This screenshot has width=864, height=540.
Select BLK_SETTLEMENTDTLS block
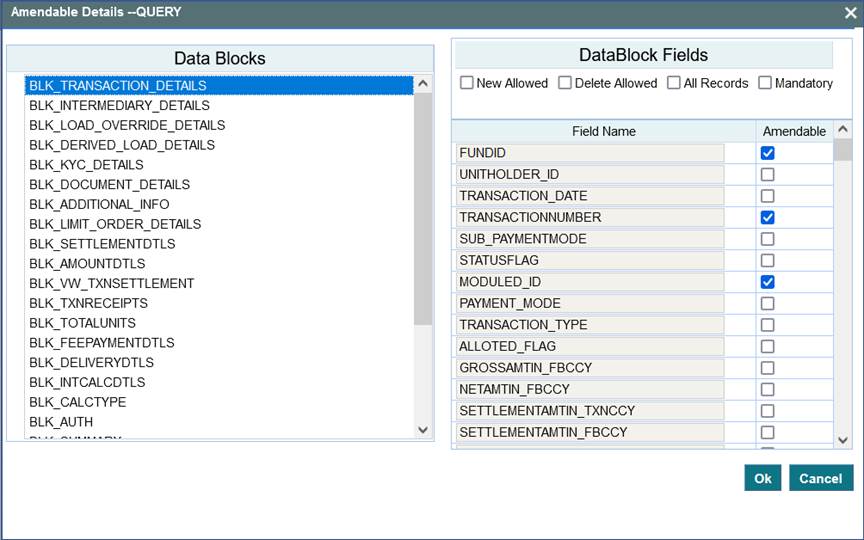coord(219,244)
